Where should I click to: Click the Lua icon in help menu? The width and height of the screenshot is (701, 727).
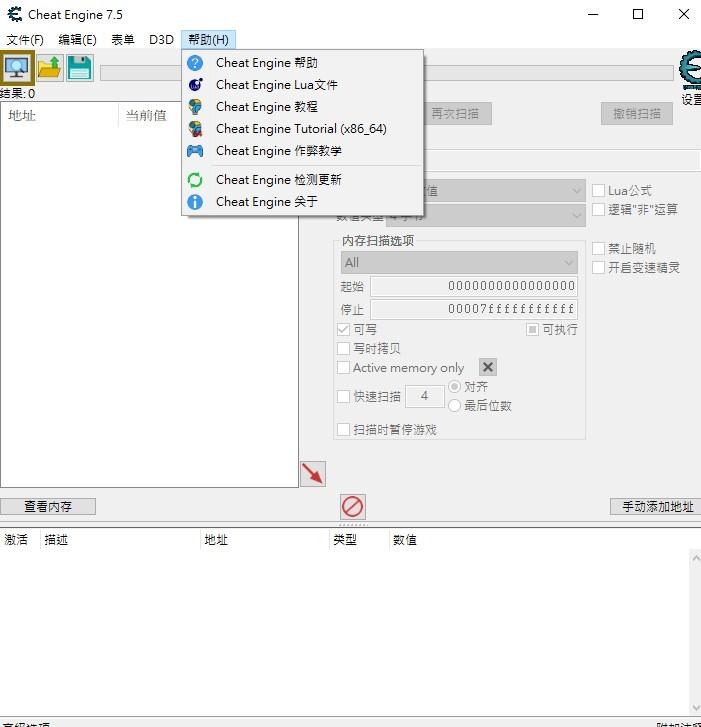point(195,85)
